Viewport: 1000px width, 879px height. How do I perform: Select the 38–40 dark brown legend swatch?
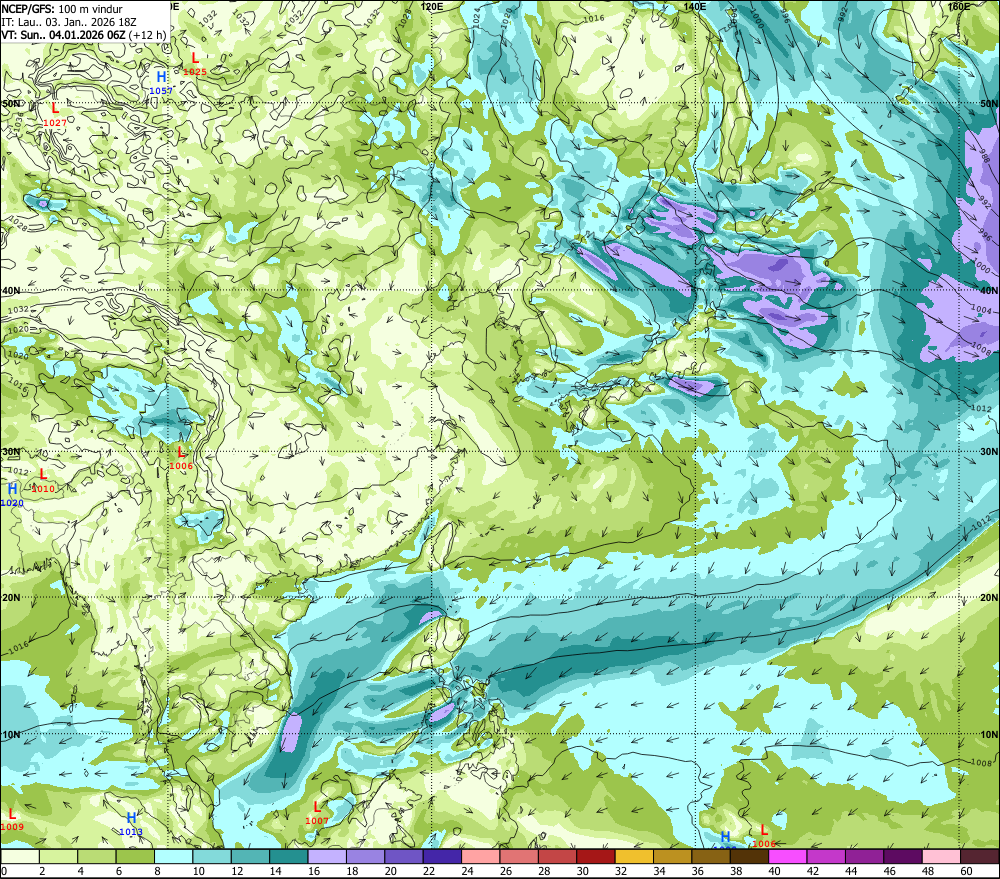pyautogui.click(x=749, y=856)
